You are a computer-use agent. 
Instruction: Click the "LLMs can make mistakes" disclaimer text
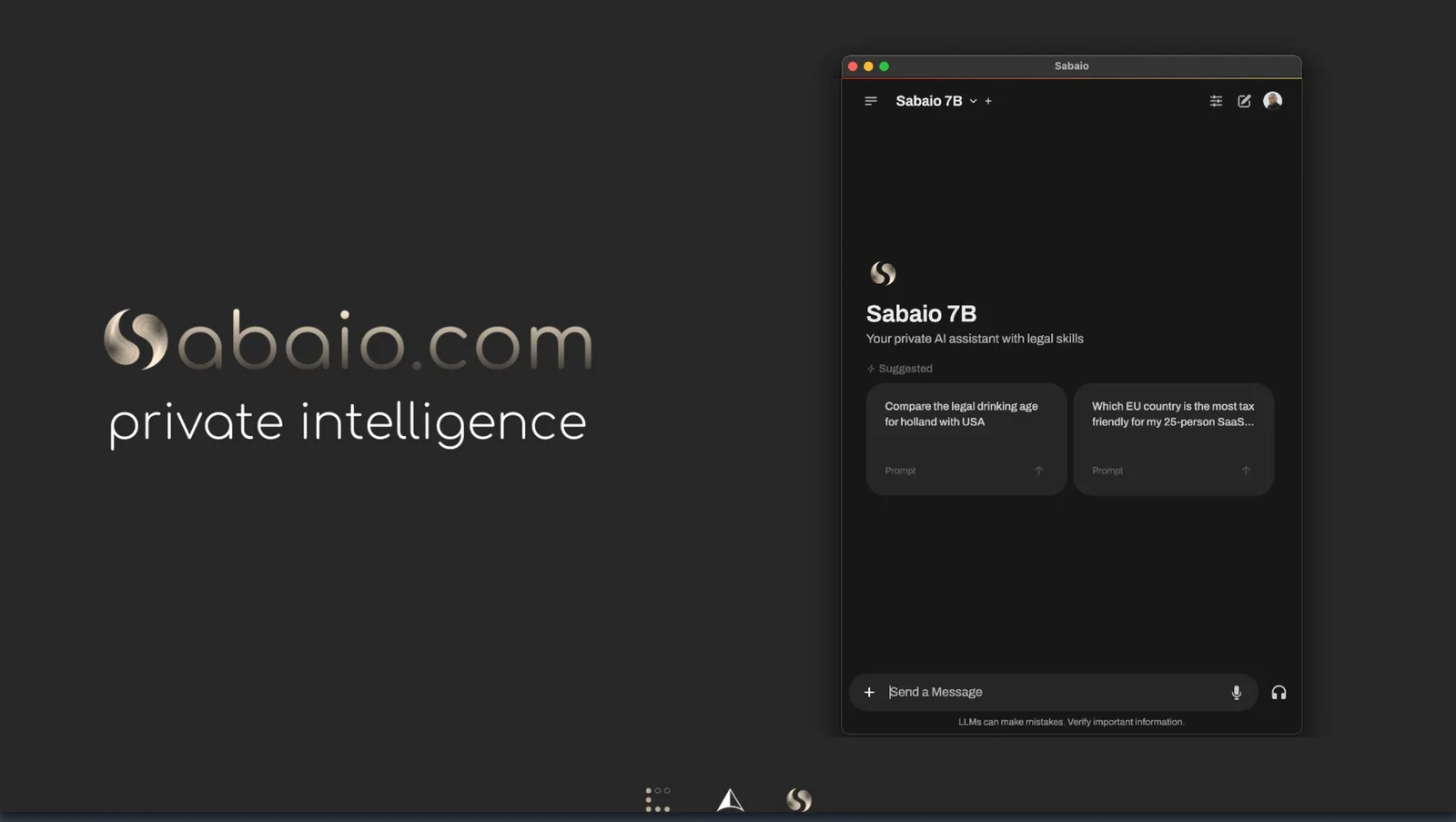pyautogui.click(x=1071, y=722)
